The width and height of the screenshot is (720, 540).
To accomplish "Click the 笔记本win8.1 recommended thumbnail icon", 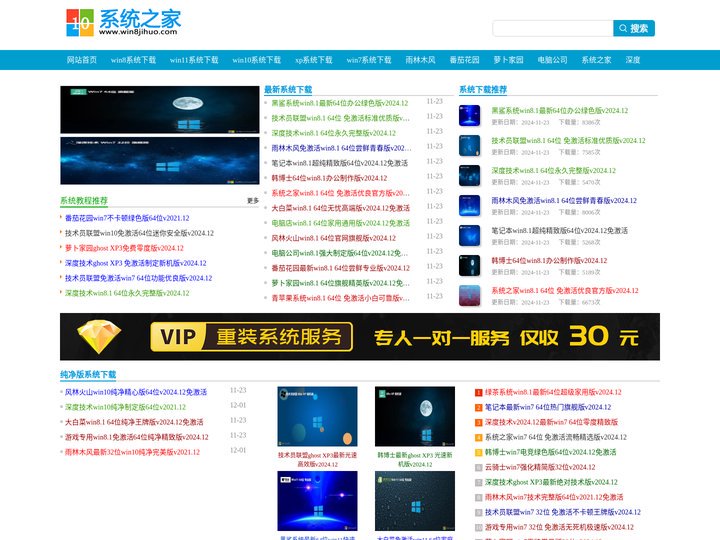I will [469, 236].
